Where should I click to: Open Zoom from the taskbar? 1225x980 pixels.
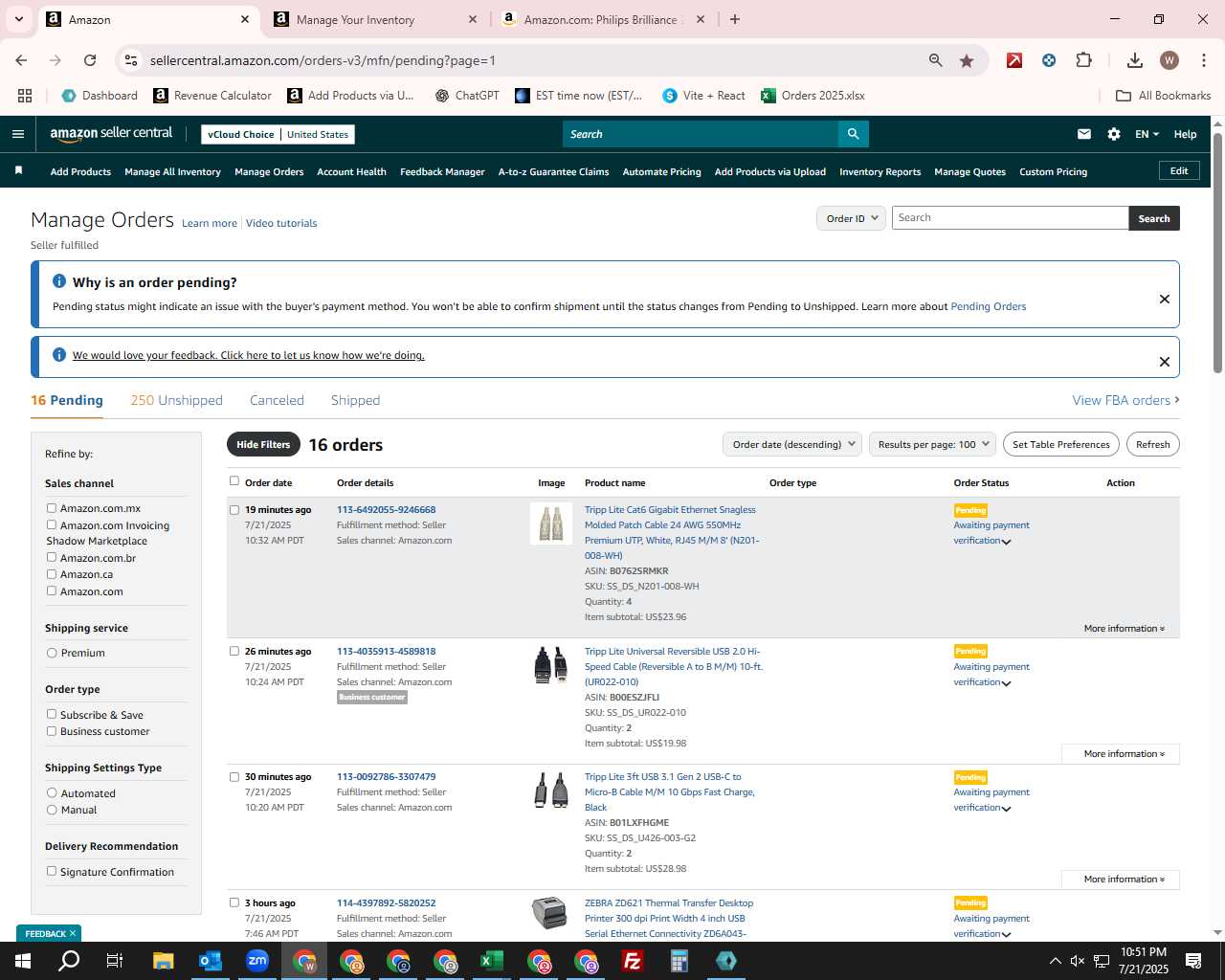pyautogui.click(x=257, y=961)
